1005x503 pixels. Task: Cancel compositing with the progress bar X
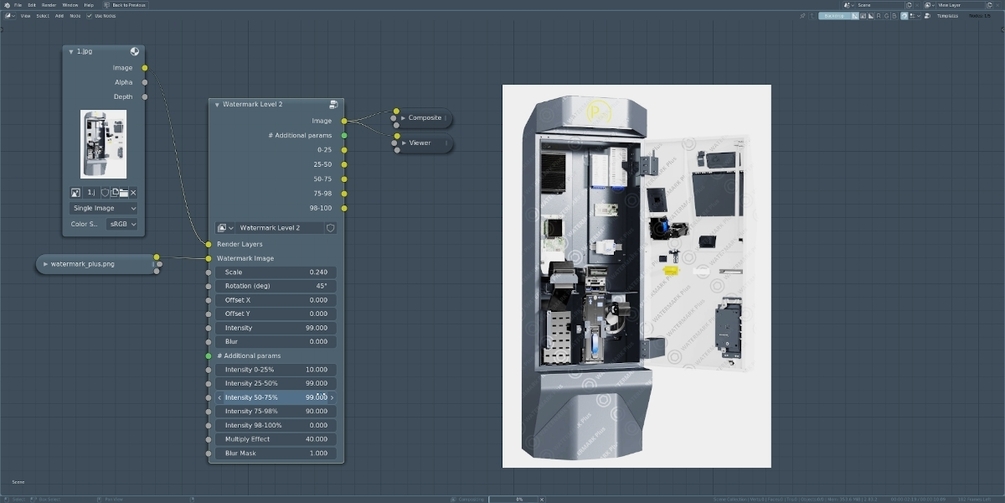click(x=542, y=499)
